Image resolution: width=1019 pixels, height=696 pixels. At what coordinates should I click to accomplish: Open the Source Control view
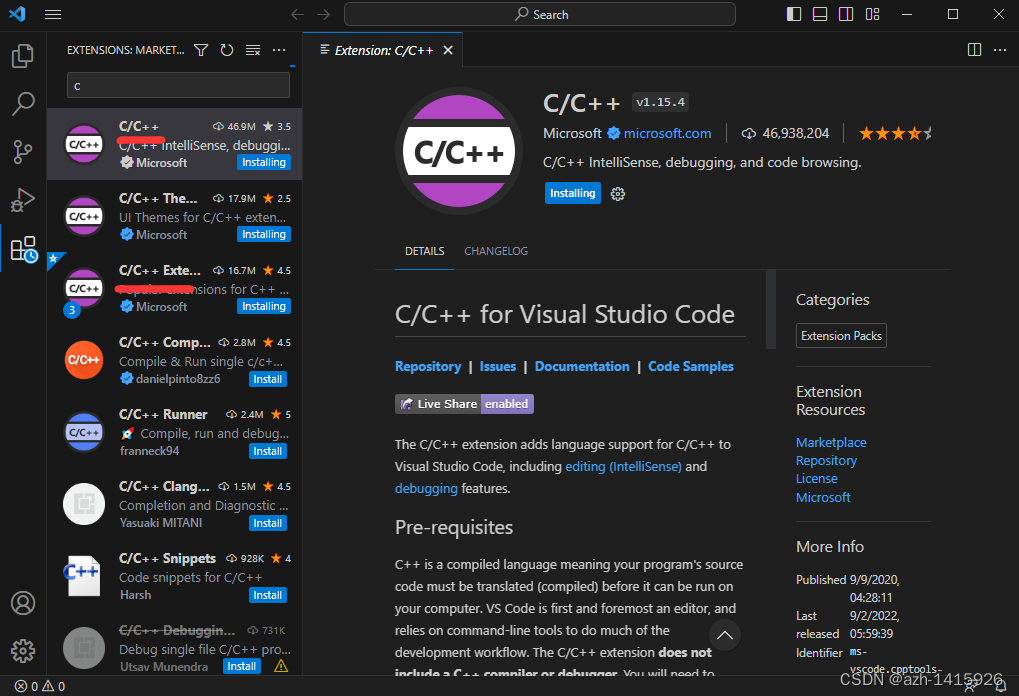pos(22,151)
